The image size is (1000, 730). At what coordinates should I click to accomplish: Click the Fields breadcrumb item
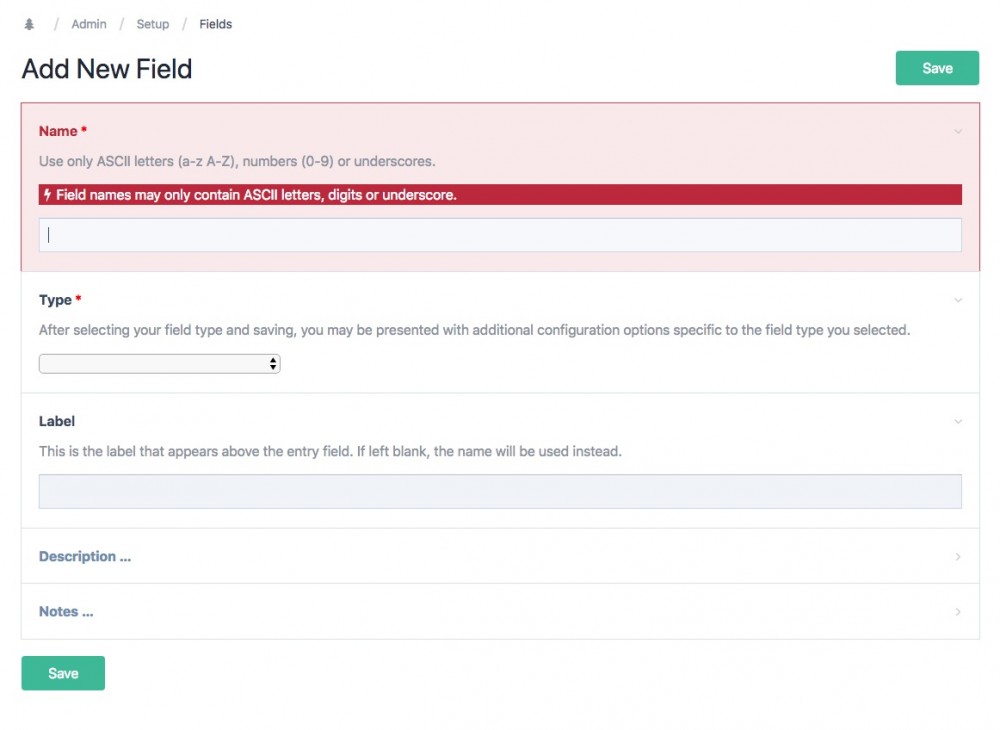pyautogui.click(x=215, y=24)
